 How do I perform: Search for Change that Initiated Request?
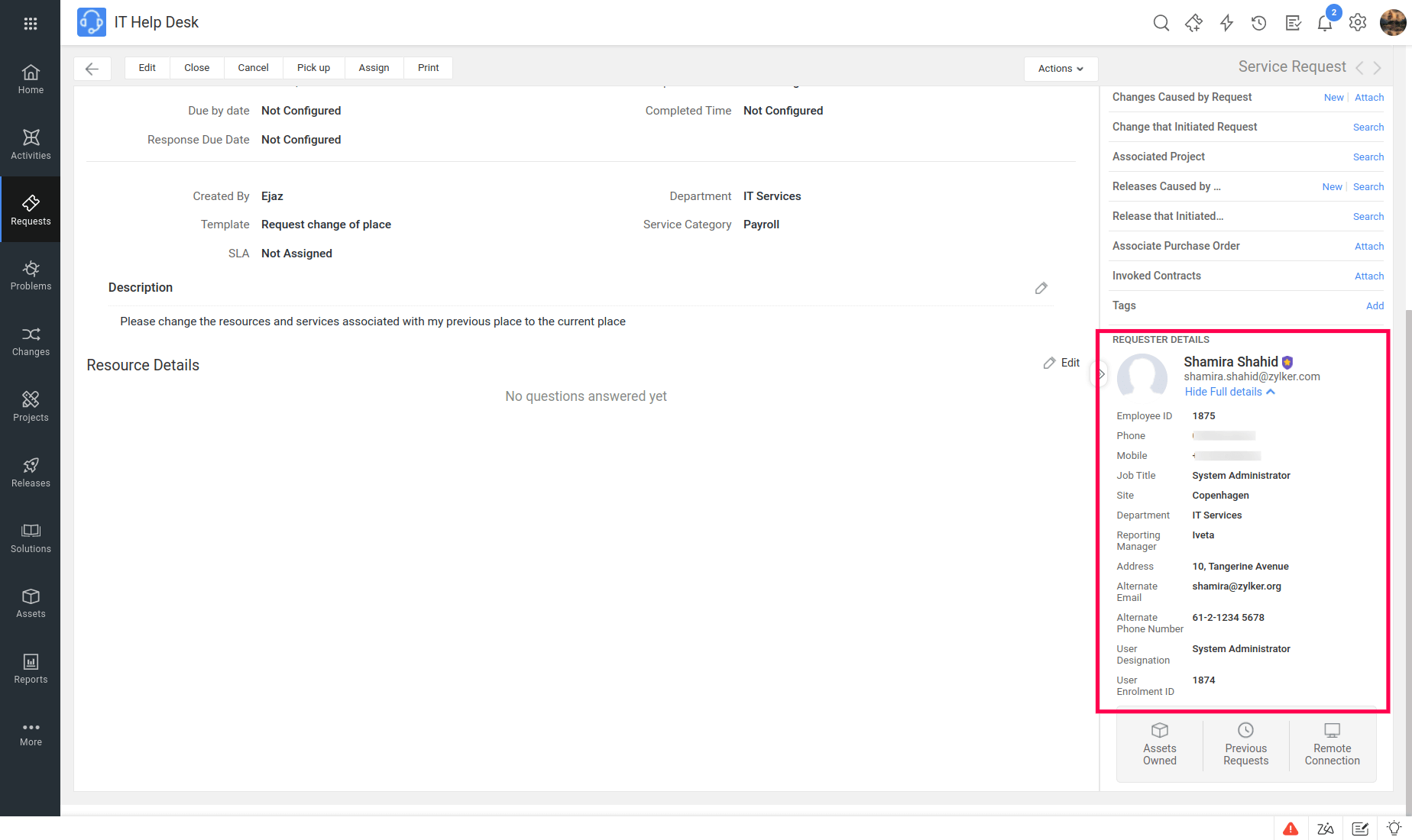[x=1368, y=127]
